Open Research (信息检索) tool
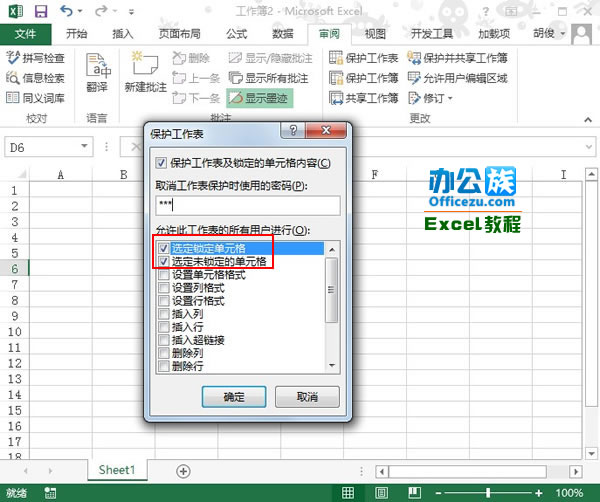Screen dimensions: 600x502 click(x=35, y=78)
